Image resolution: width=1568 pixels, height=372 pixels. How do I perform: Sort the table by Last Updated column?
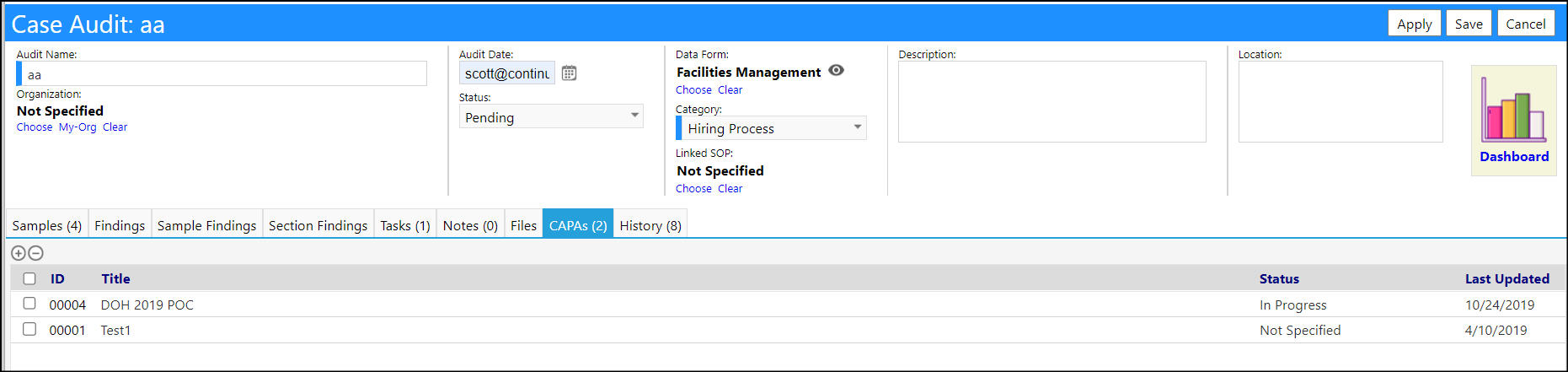pyautogui.click(x=1506, y=278)
